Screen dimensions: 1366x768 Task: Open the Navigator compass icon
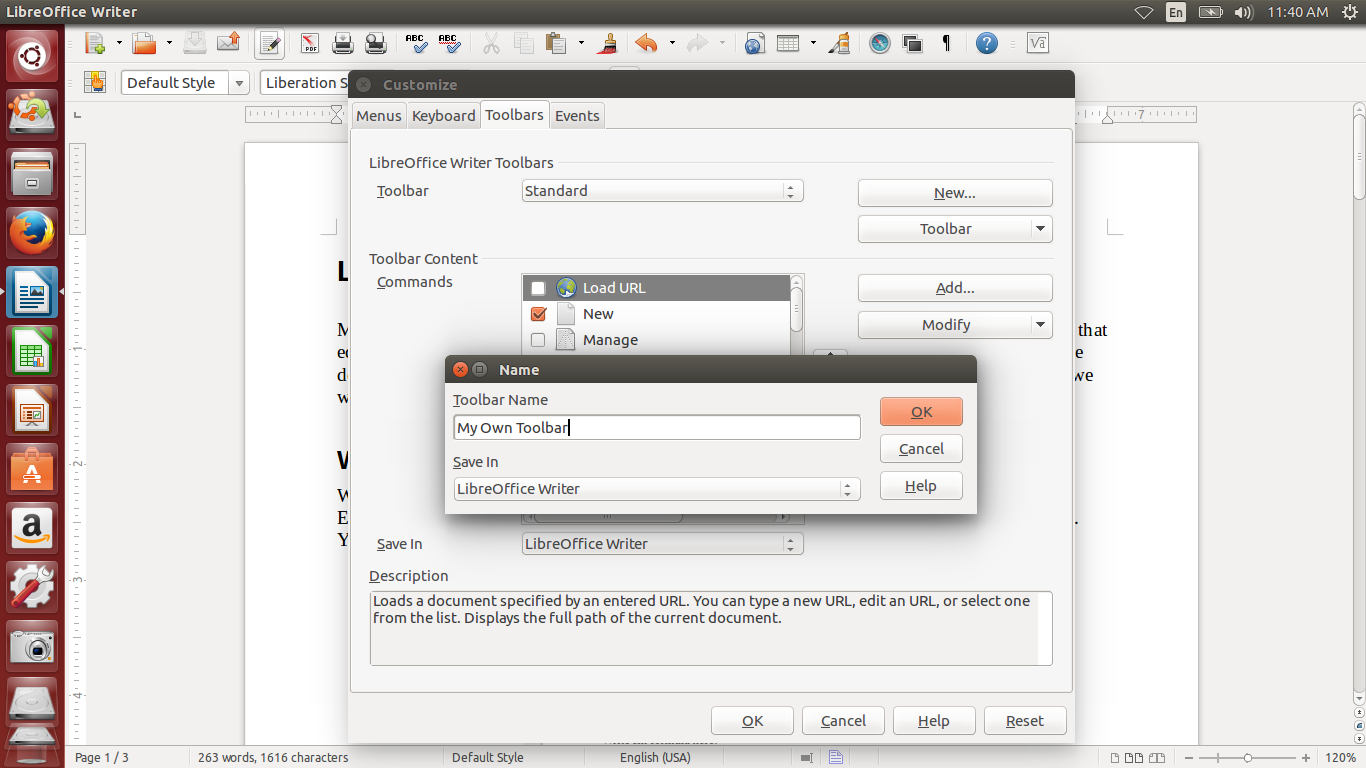[x=879, y=43]
